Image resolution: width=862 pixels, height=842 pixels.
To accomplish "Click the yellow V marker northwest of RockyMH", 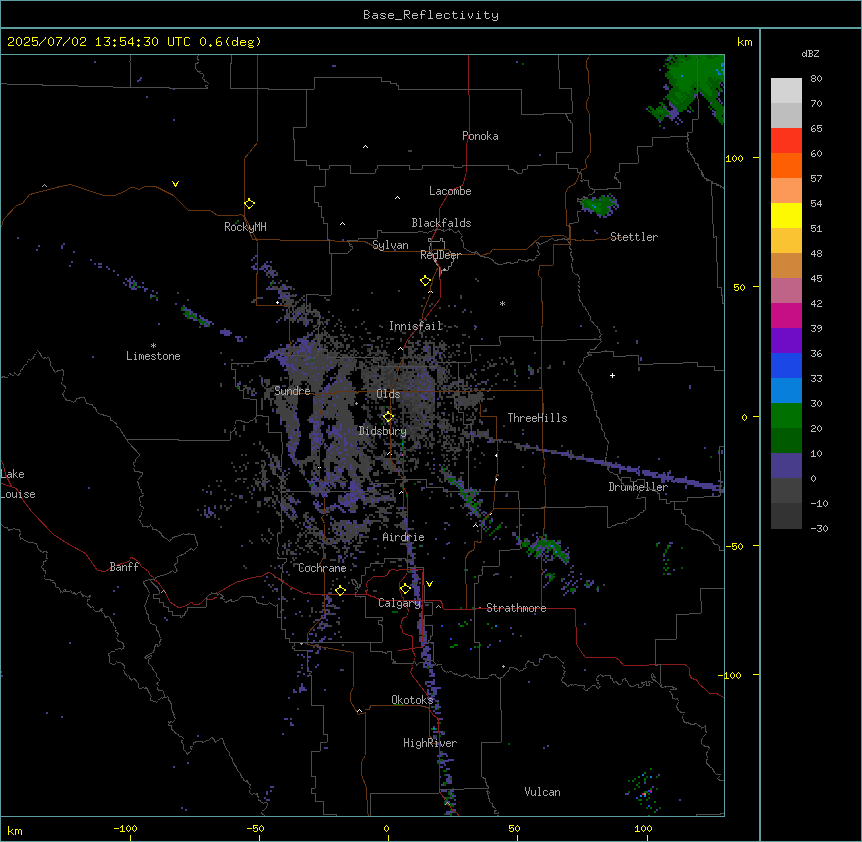I will 175,184.
